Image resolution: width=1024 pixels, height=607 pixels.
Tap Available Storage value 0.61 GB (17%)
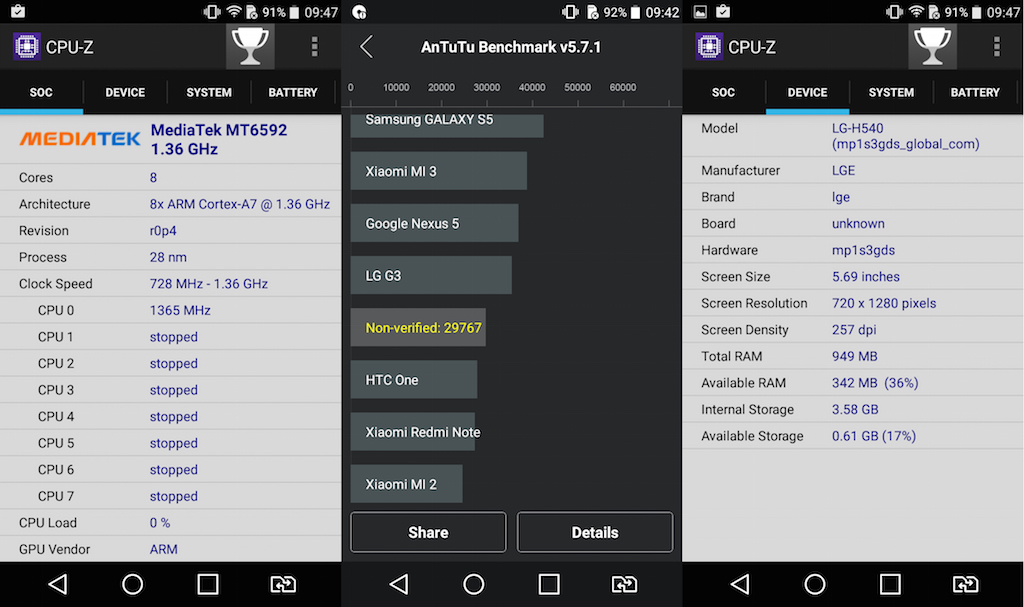click(x=874, y=436)
